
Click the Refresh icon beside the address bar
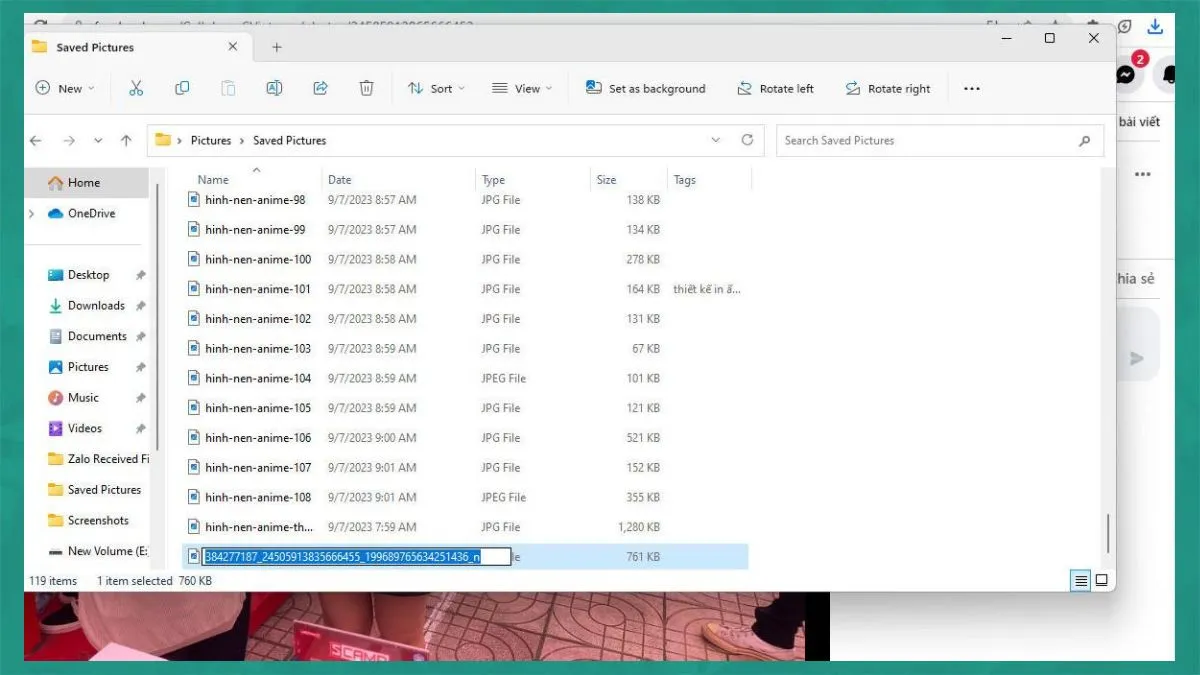tap(748, 140)
